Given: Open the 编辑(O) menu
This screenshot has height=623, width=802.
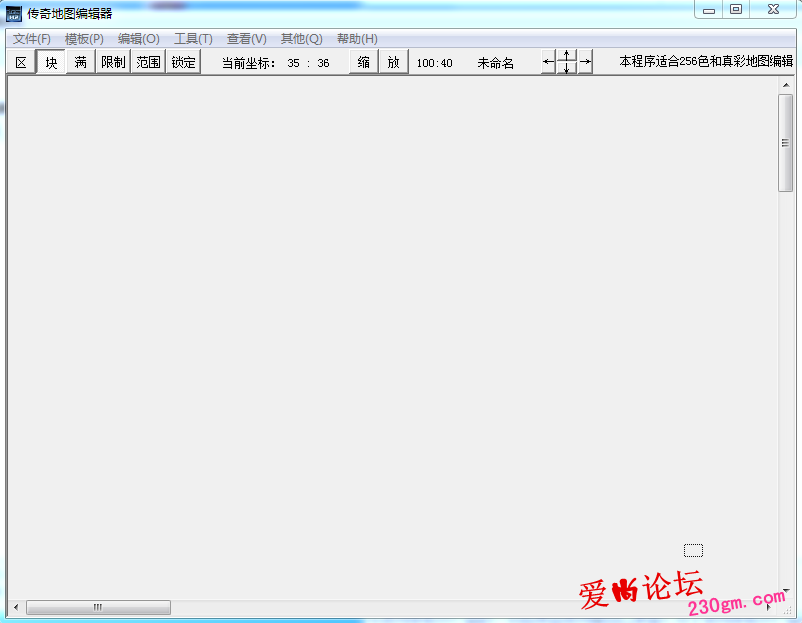Looking at the screenshot, I should pyautogui.click(x=139, y=39).
